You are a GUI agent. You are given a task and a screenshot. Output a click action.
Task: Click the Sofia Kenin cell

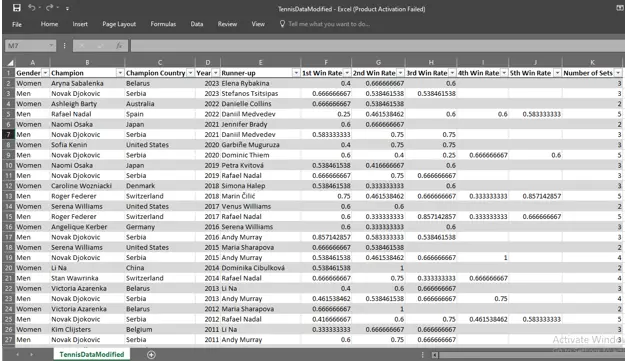[x=87, y=145]
